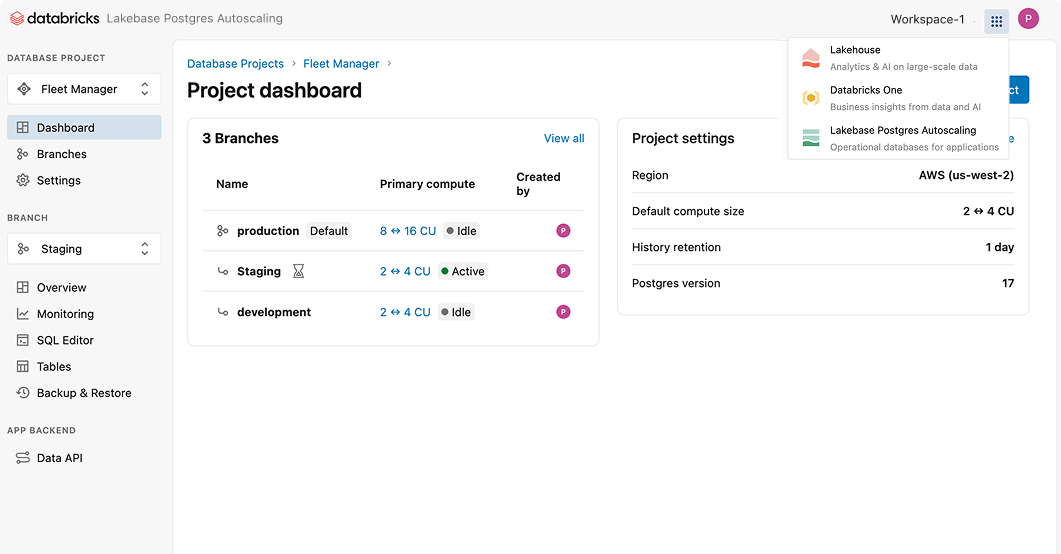The image size is (1061, 554).
Task: Click the View all branches link
Action: [564, 138]
